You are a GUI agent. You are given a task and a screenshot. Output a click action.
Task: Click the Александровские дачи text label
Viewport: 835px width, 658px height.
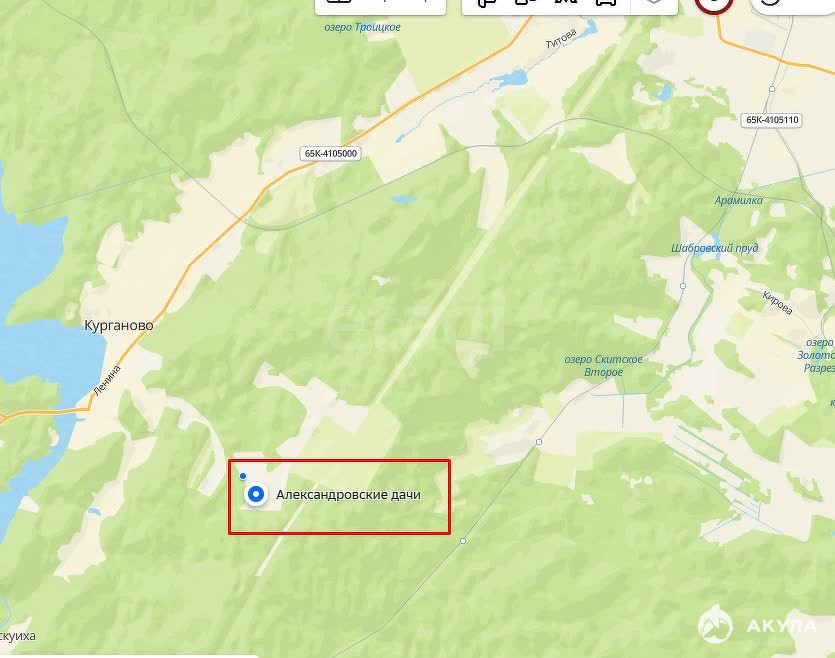coord(348,495)
